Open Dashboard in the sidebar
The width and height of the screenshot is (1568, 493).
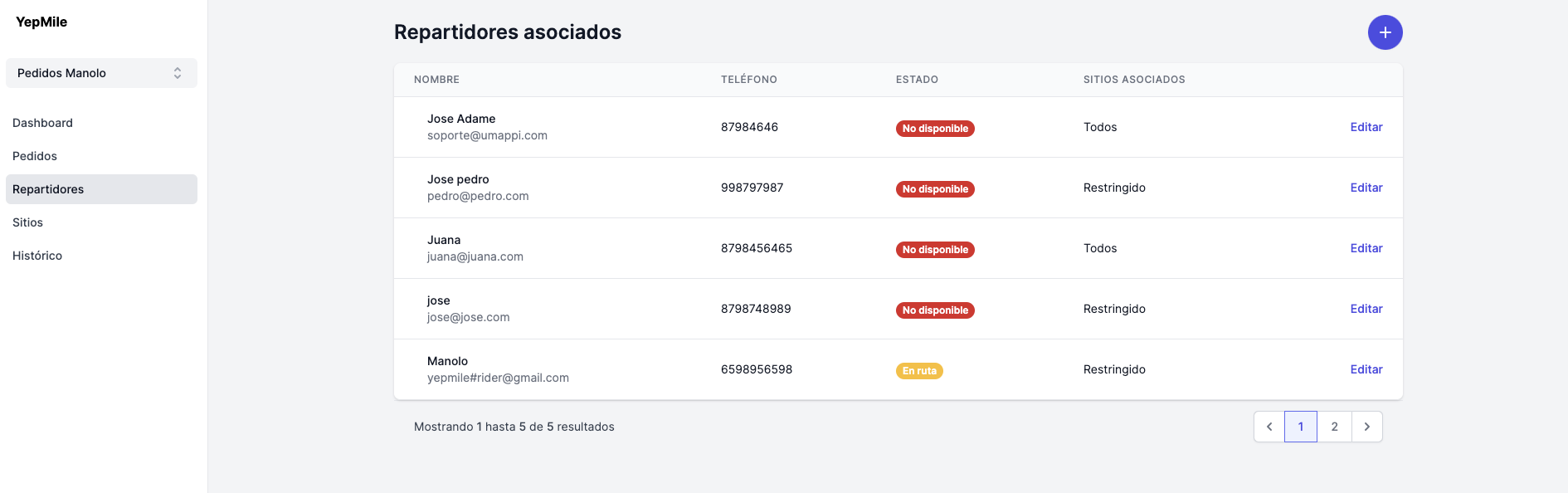[42, 123]
